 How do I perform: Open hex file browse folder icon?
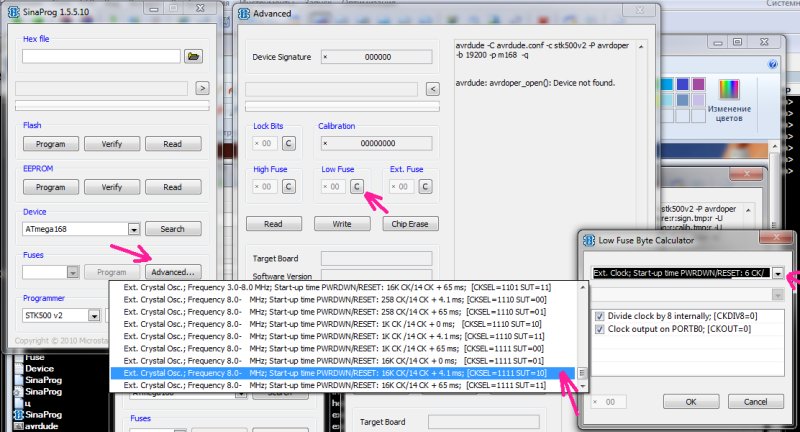point(193,56)
